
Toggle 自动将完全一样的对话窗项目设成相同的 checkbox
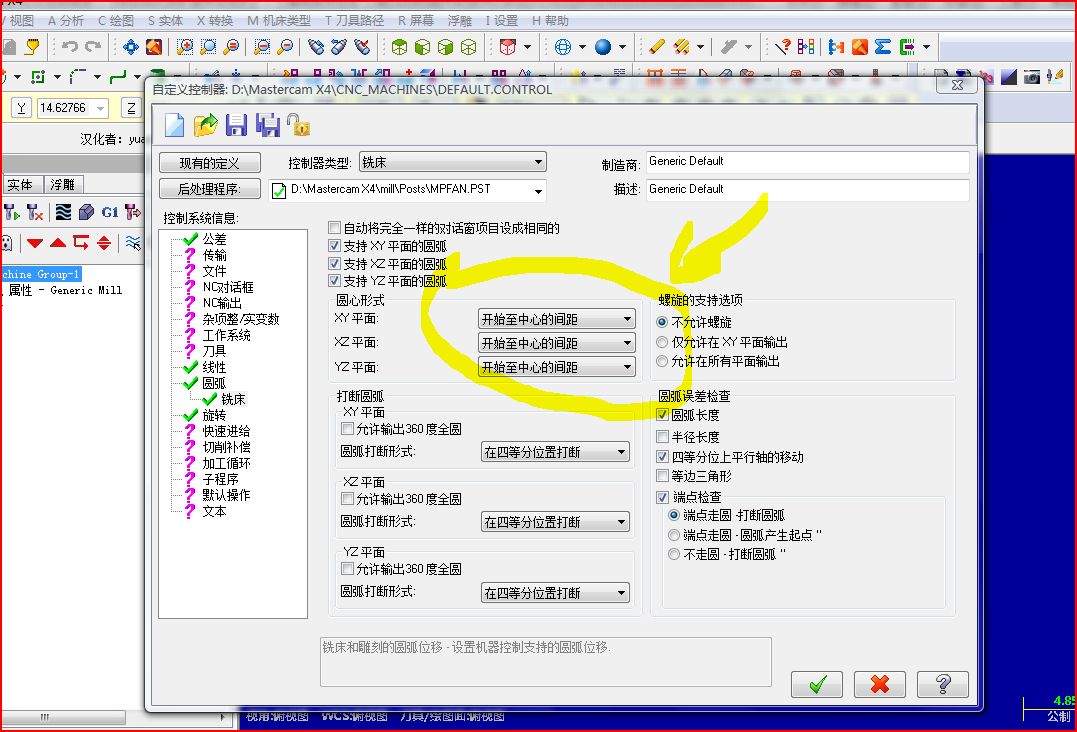335,227
